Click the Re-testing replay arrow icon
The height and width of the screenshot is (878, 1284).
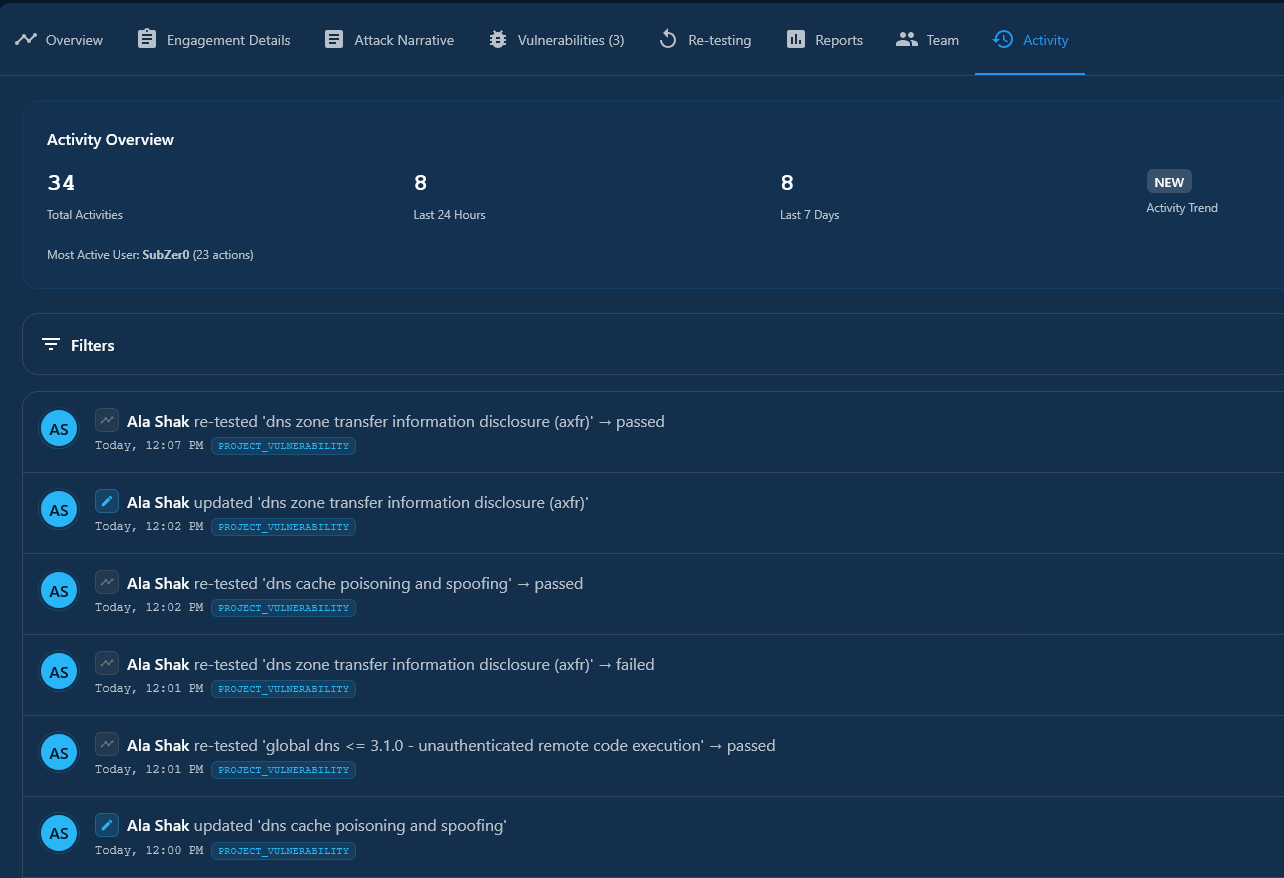(668, 40)
